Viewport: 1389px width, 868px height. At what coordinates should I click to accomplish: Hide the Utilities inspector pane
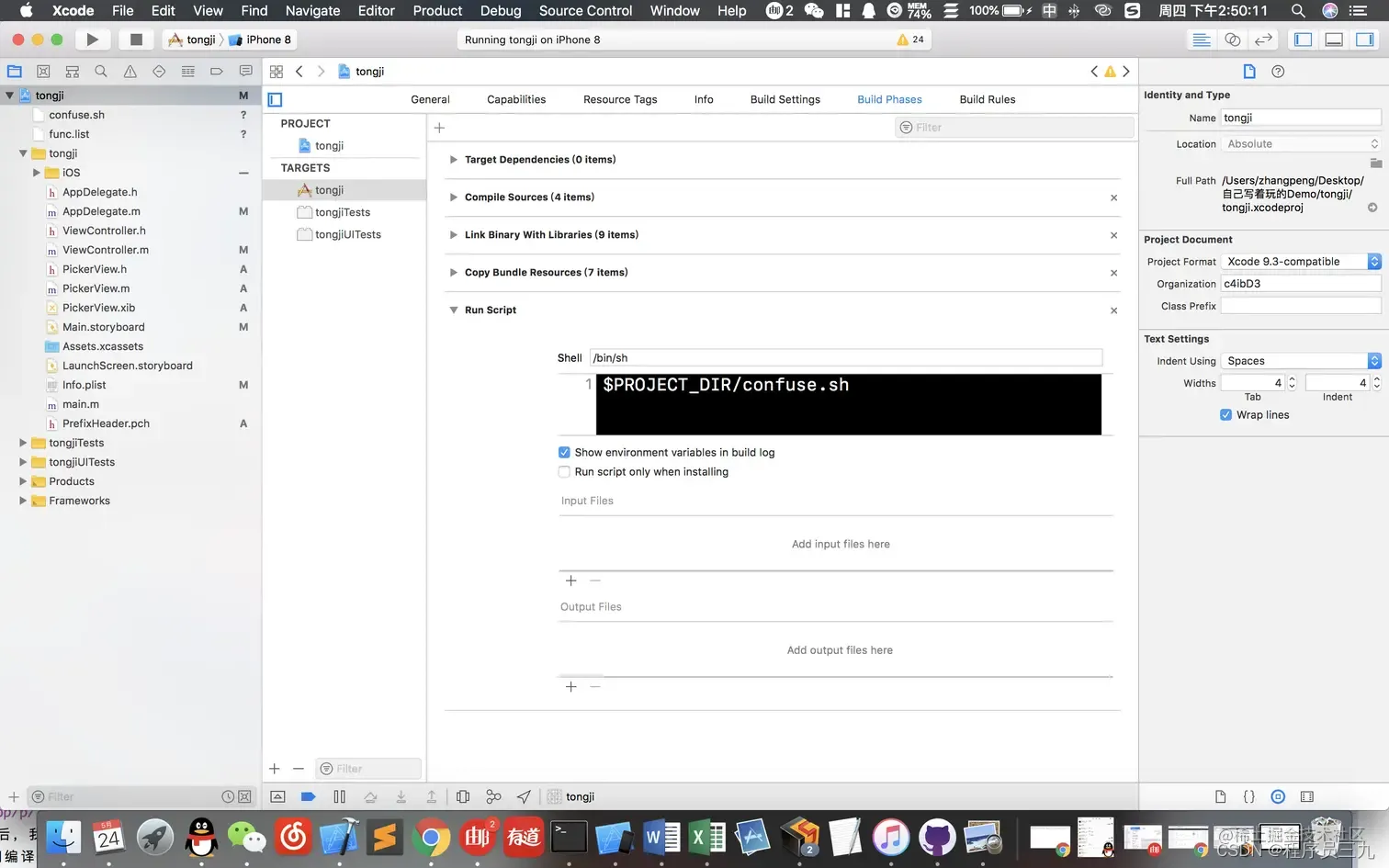[1365, 39]
